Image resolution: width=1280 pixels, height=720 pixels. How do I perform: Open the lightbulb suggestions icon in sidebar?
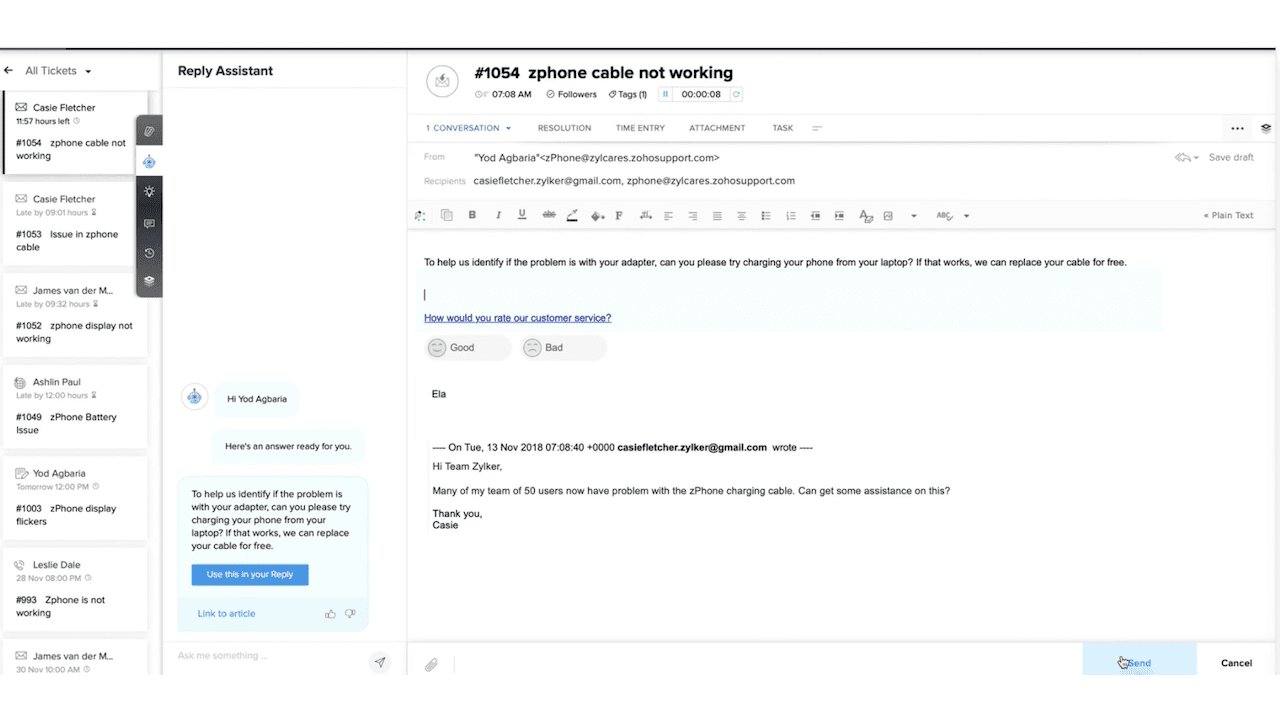pos(149,192)
